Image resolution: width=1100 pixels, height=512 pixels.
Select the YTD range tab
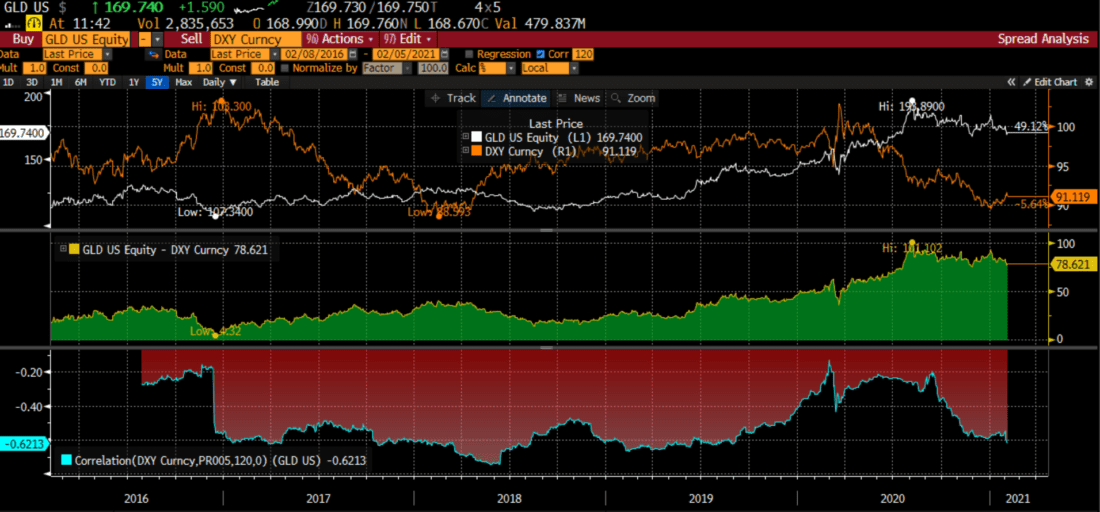tap(107, 82)
